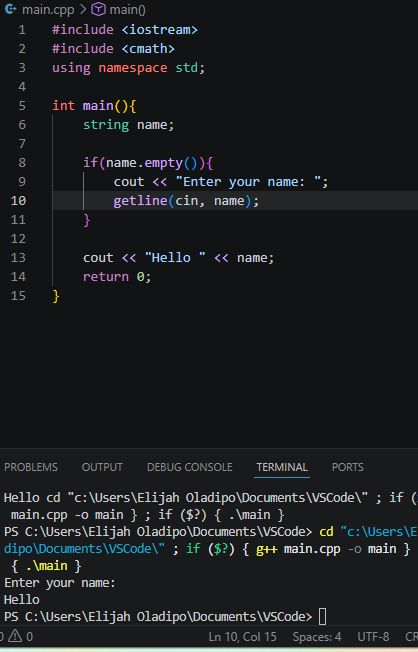The image size is (418, 652).
Task: Click 'using namespace std;' on line 3
Action: coord(129,68)
